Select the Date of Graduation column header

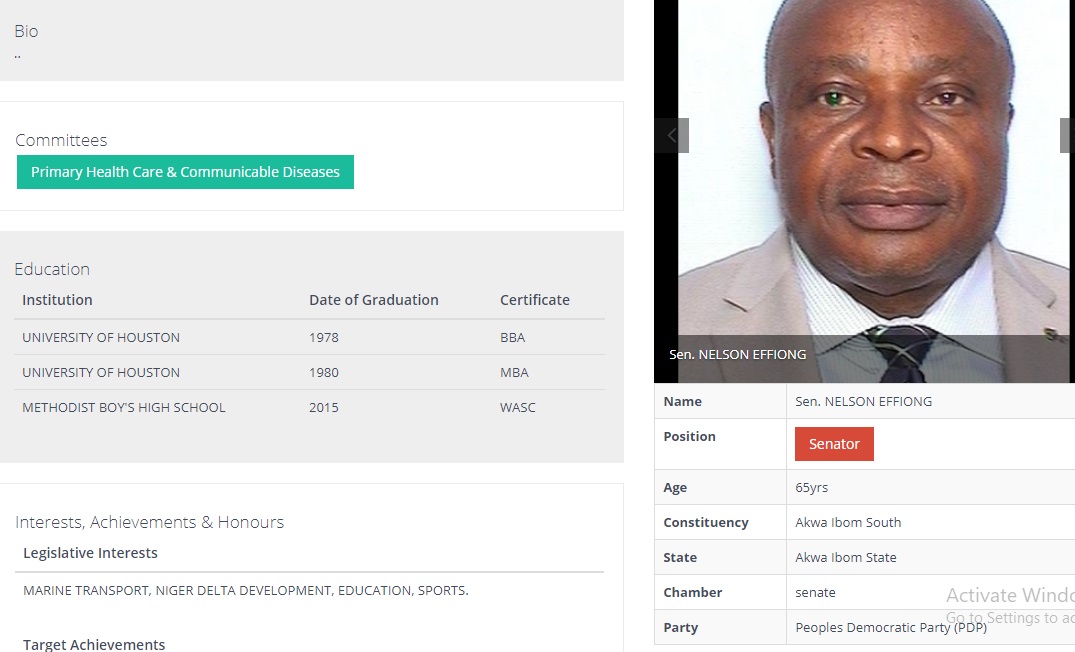pos(373,300)
